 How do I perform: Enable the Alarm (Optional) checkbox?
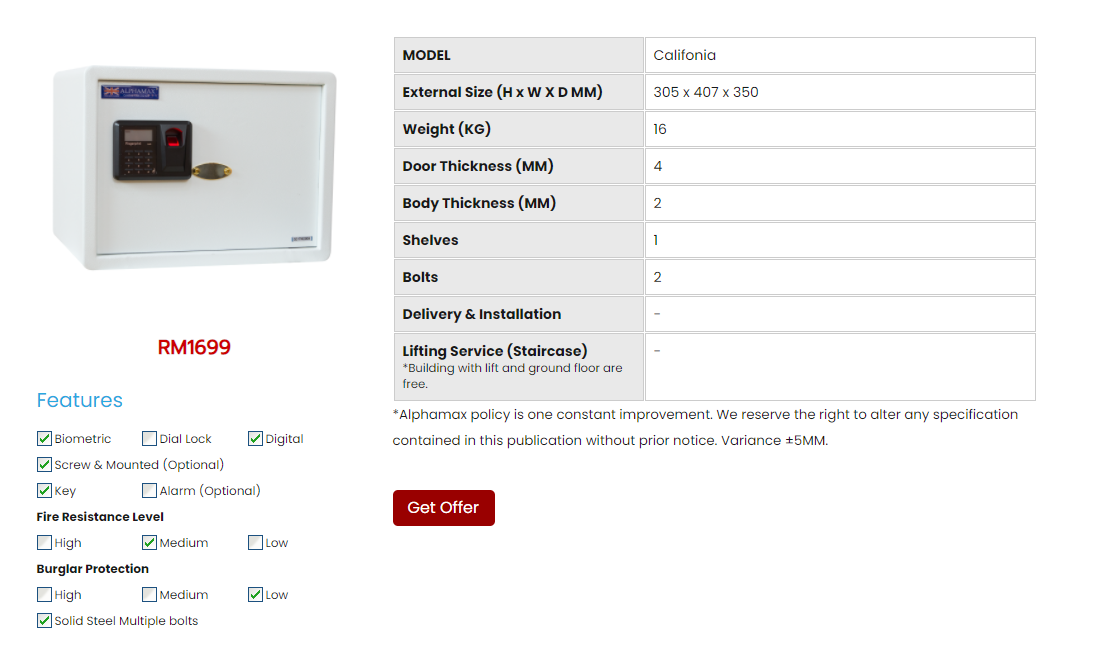pos(149,491)
